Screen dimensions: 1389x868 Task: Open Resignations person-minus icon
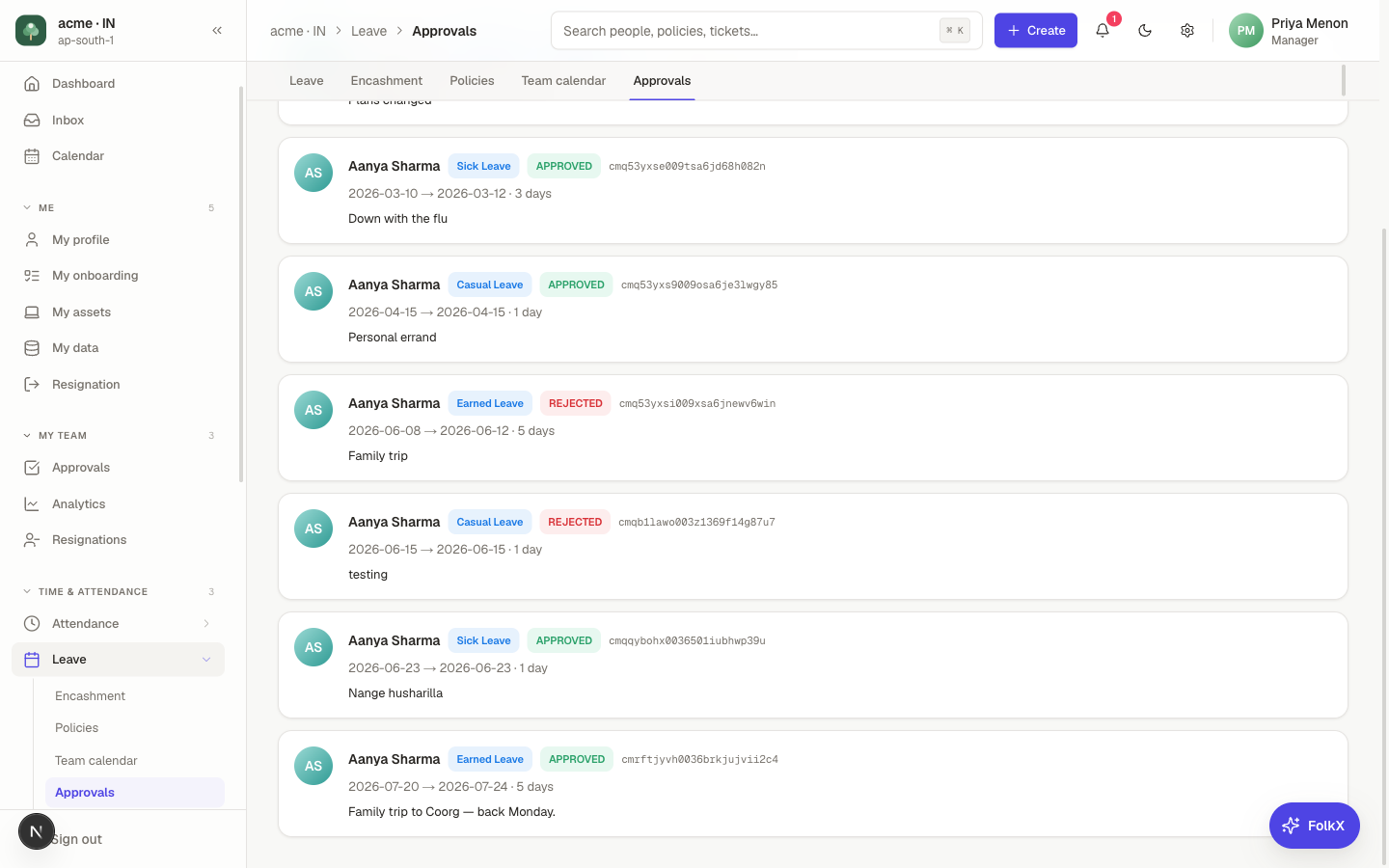tap(32, 540)
